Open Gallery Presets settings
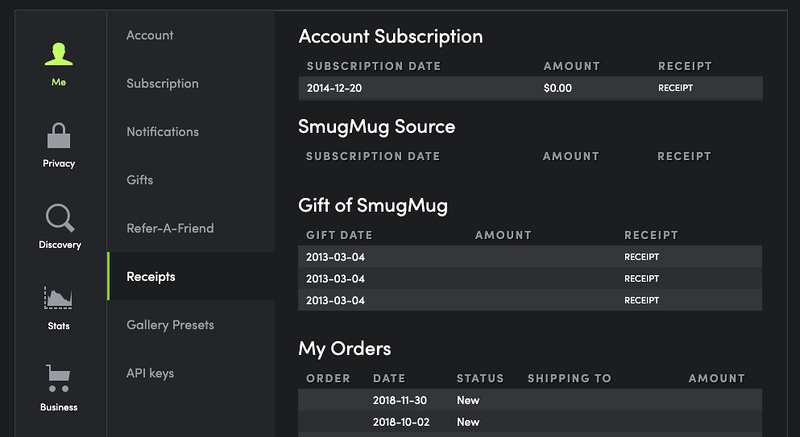The image size is (800, 437). pyautogui.click(x=170, y=325)
